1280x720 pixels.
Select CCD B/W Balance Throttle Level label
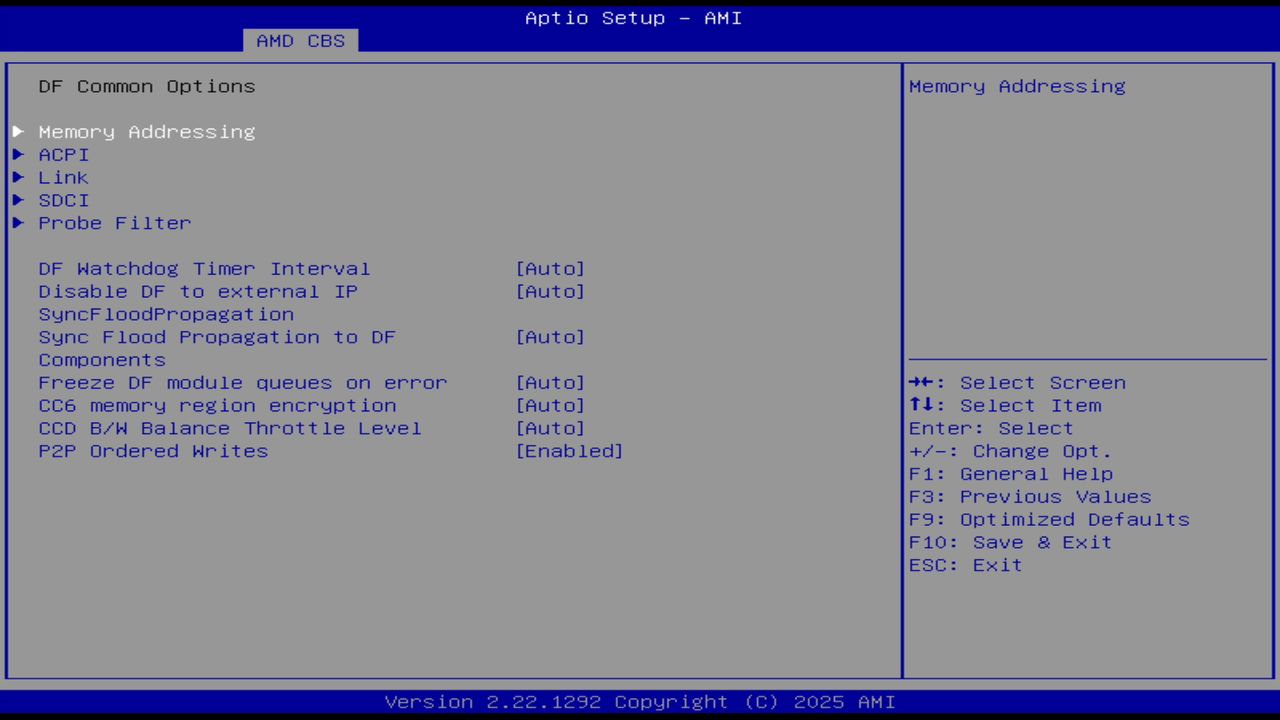230,429
